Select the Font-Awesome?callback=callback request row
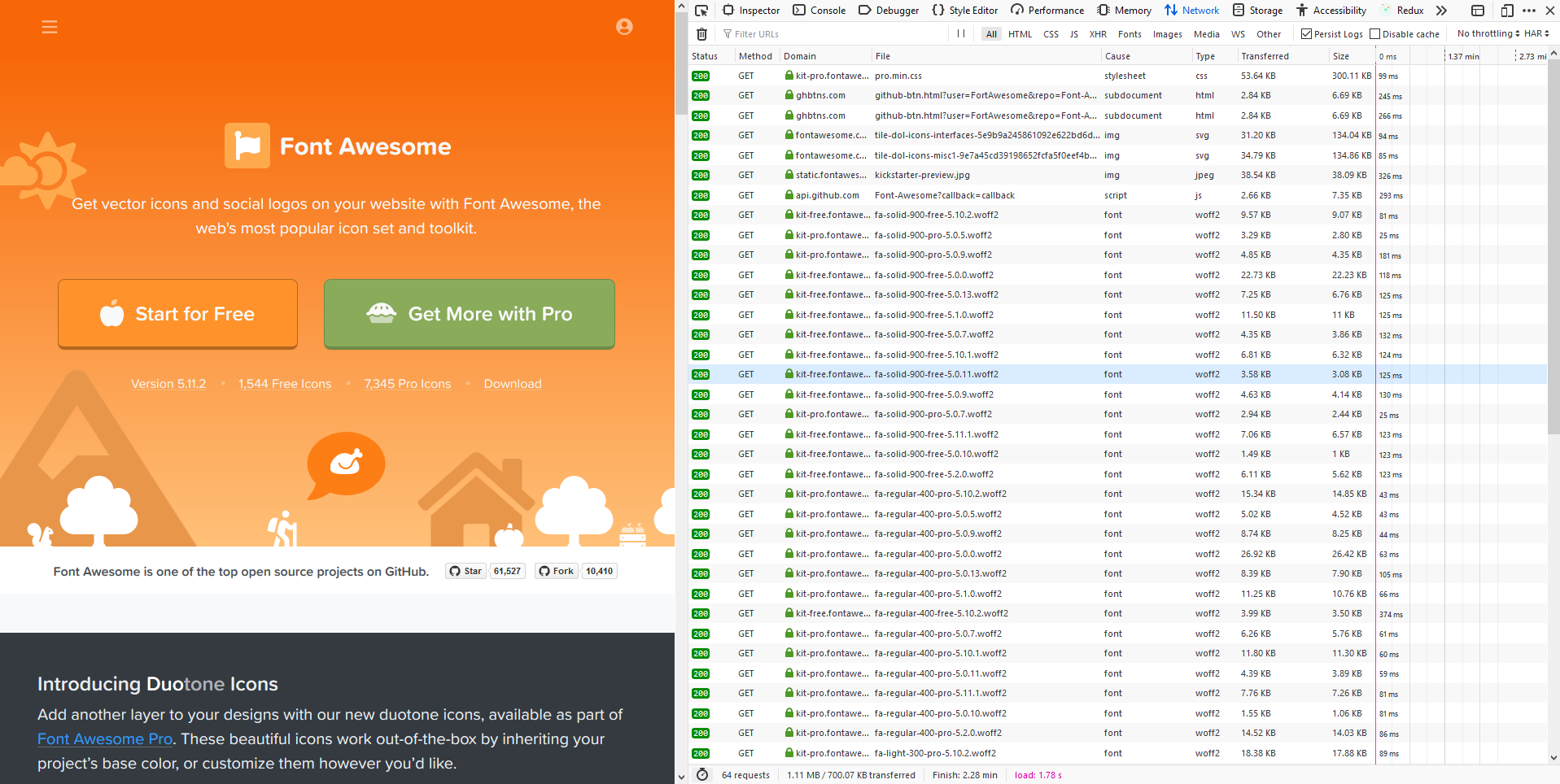This screenshot has width=1560, height=784. tap(1117, 195)
